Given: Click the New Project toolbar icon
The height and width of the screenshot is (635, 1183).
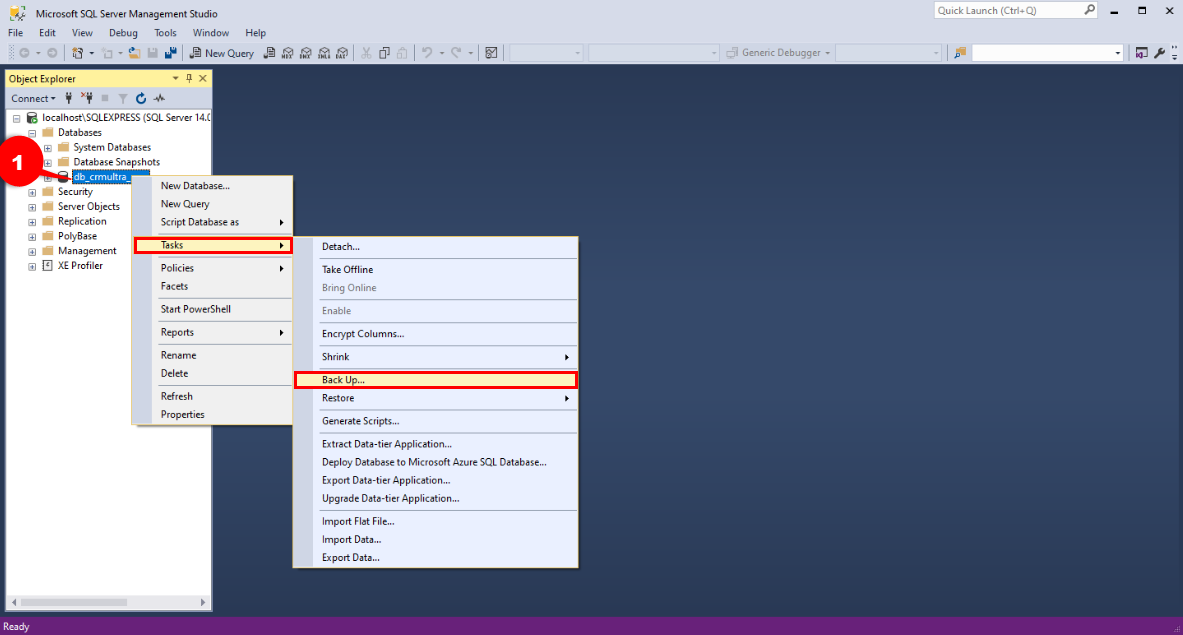Looking at the screenshot, I should pyautogui.click(x=77, y=53).
